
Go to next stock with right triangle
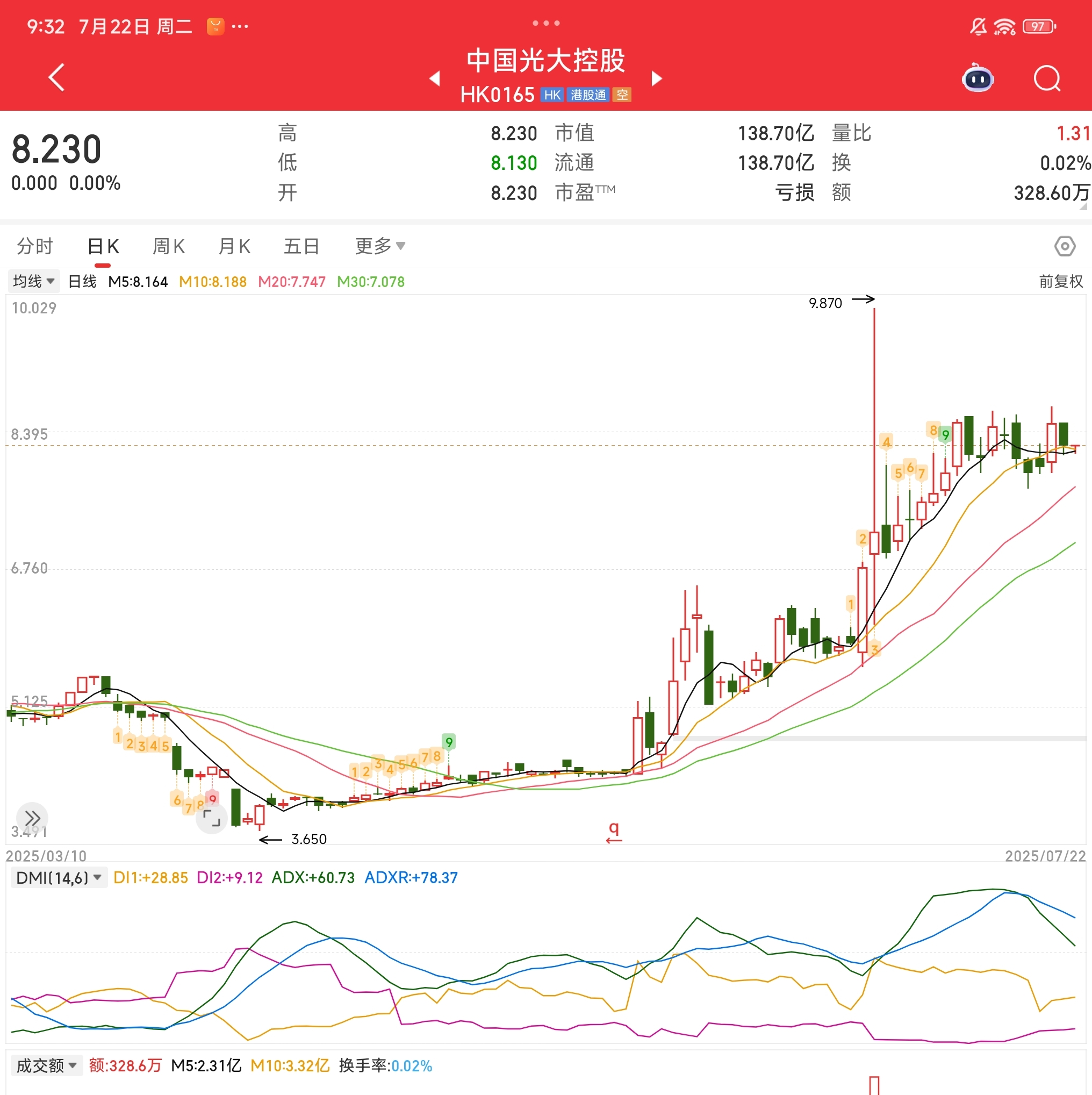[x=657, y=78]
